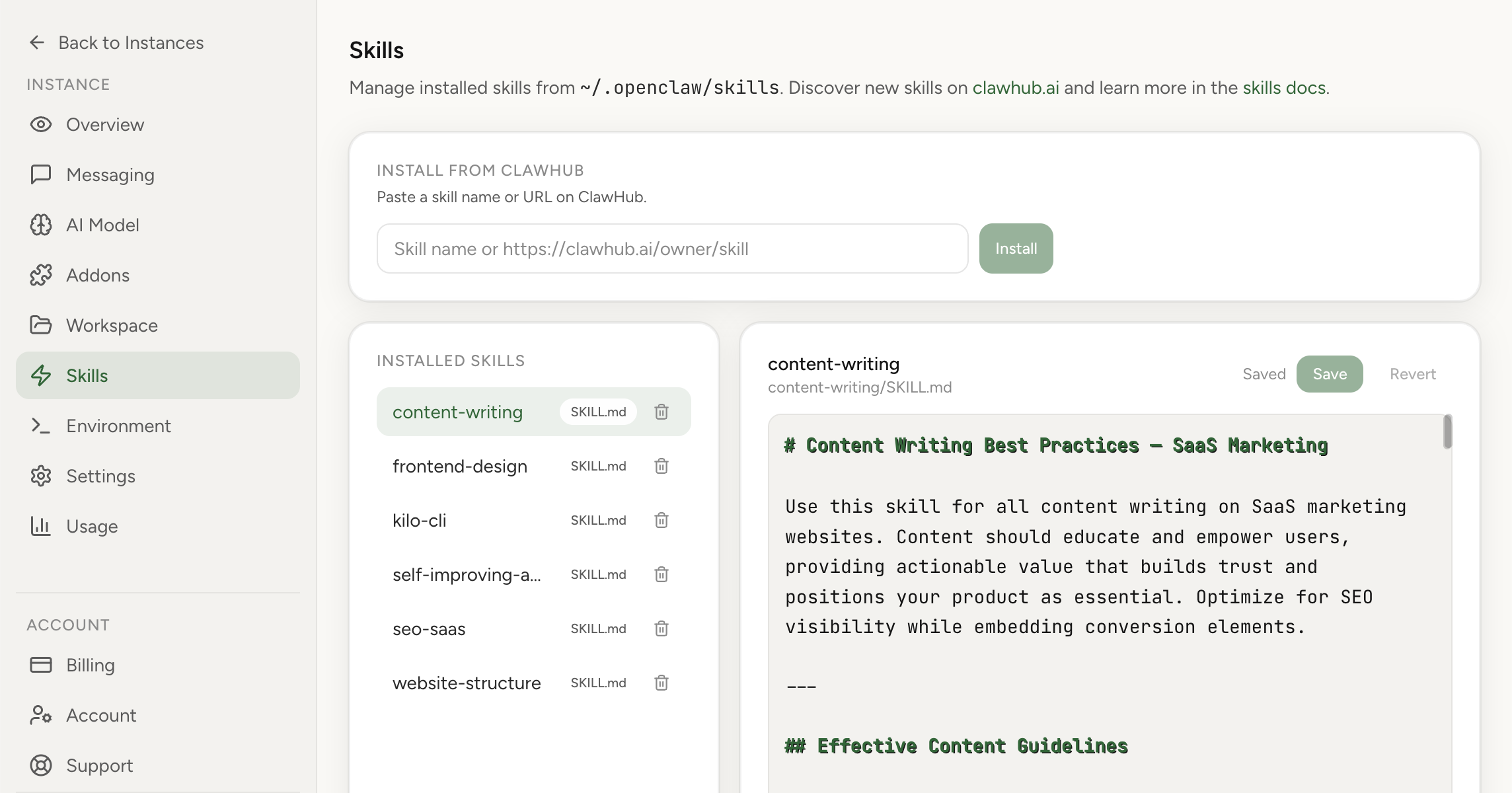Click the Environment terminal icon
1512x793 pixels.
40,426
